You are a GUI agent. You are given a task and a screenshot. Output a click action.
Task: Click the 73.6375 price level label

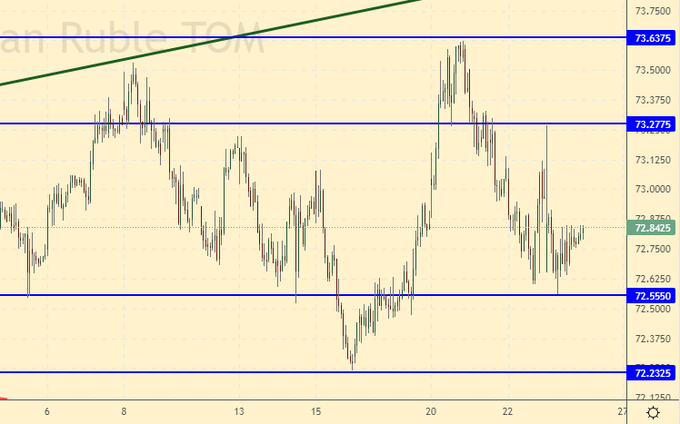point(653,38)
